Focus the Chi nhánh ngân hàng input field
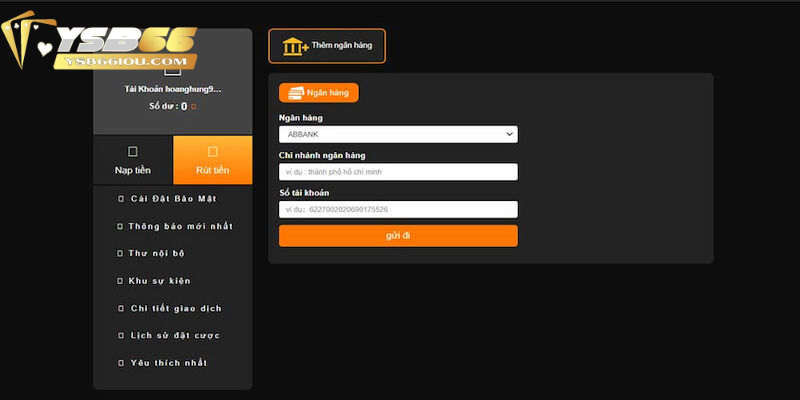 coord(398,172)
